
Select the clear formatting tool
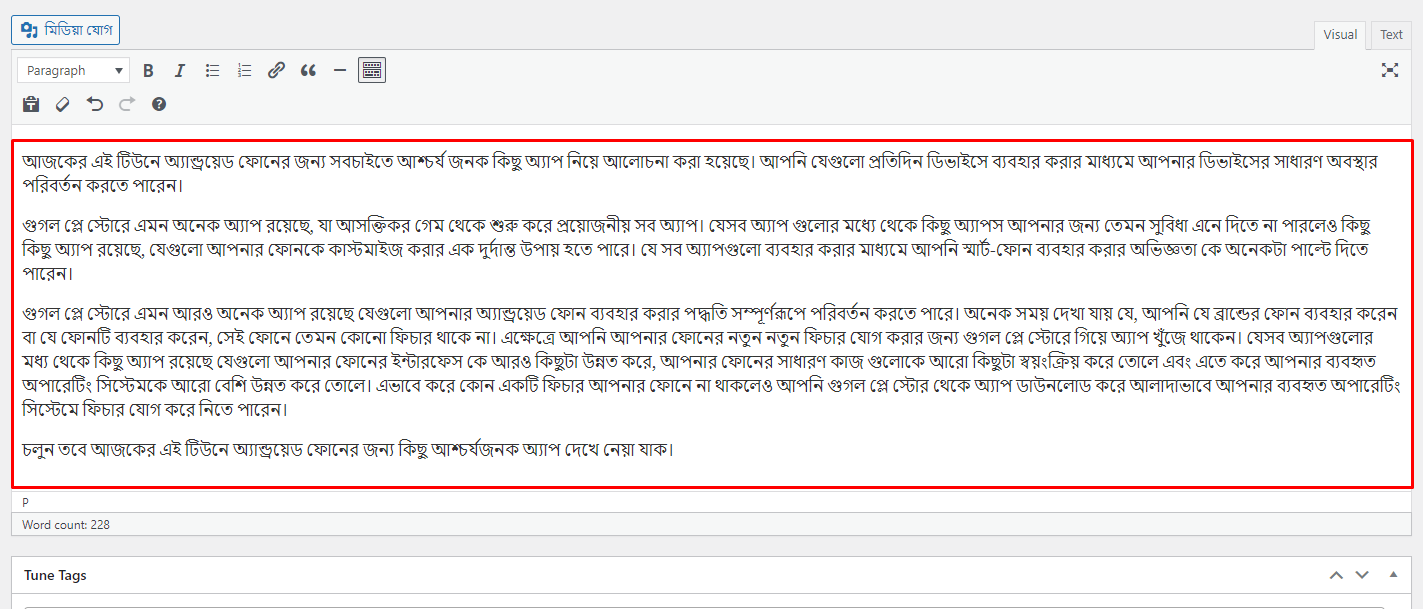(x=62, y=104)
